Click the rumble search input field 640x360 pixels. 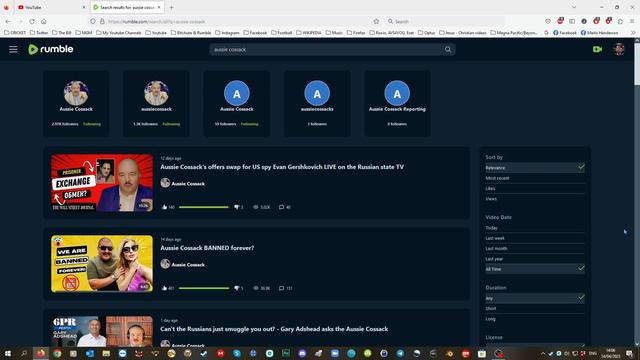click(327, 49)
